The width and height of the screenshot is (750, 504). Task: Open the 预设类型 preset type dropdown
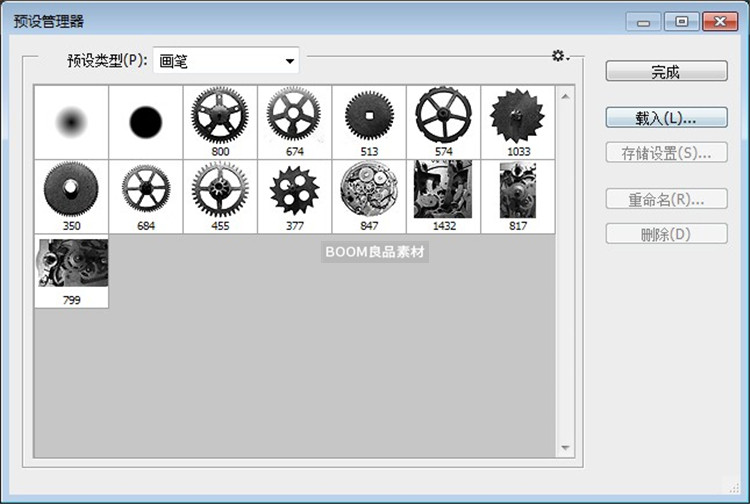tap(226, 62)
